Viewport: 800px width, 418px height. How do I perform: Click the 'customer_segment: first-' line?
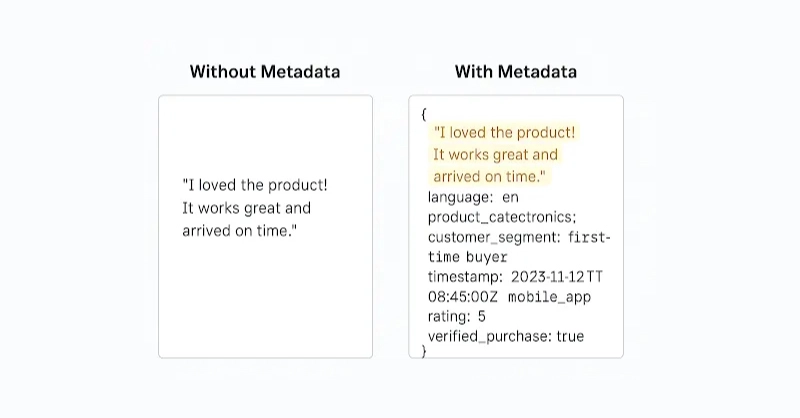(518, 237)
